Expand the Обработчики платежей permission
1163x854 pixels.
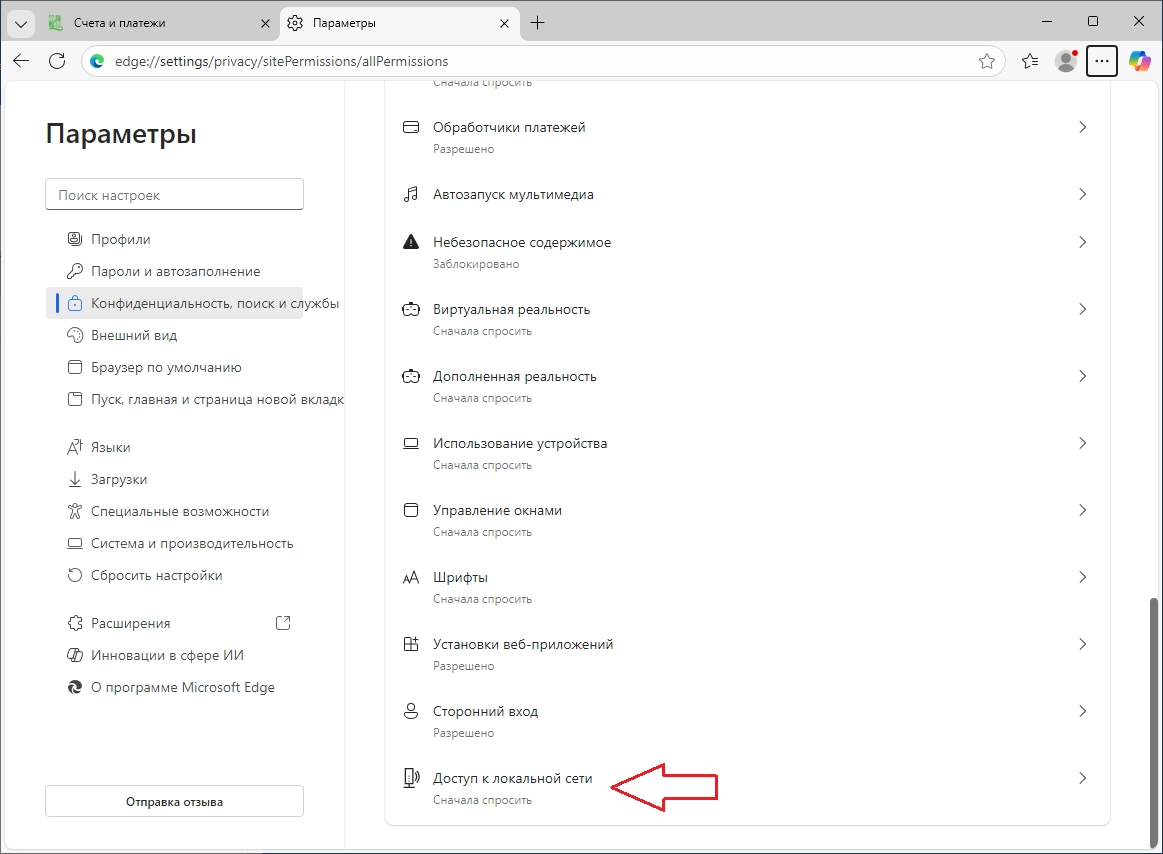click(x=1082, y=128)
